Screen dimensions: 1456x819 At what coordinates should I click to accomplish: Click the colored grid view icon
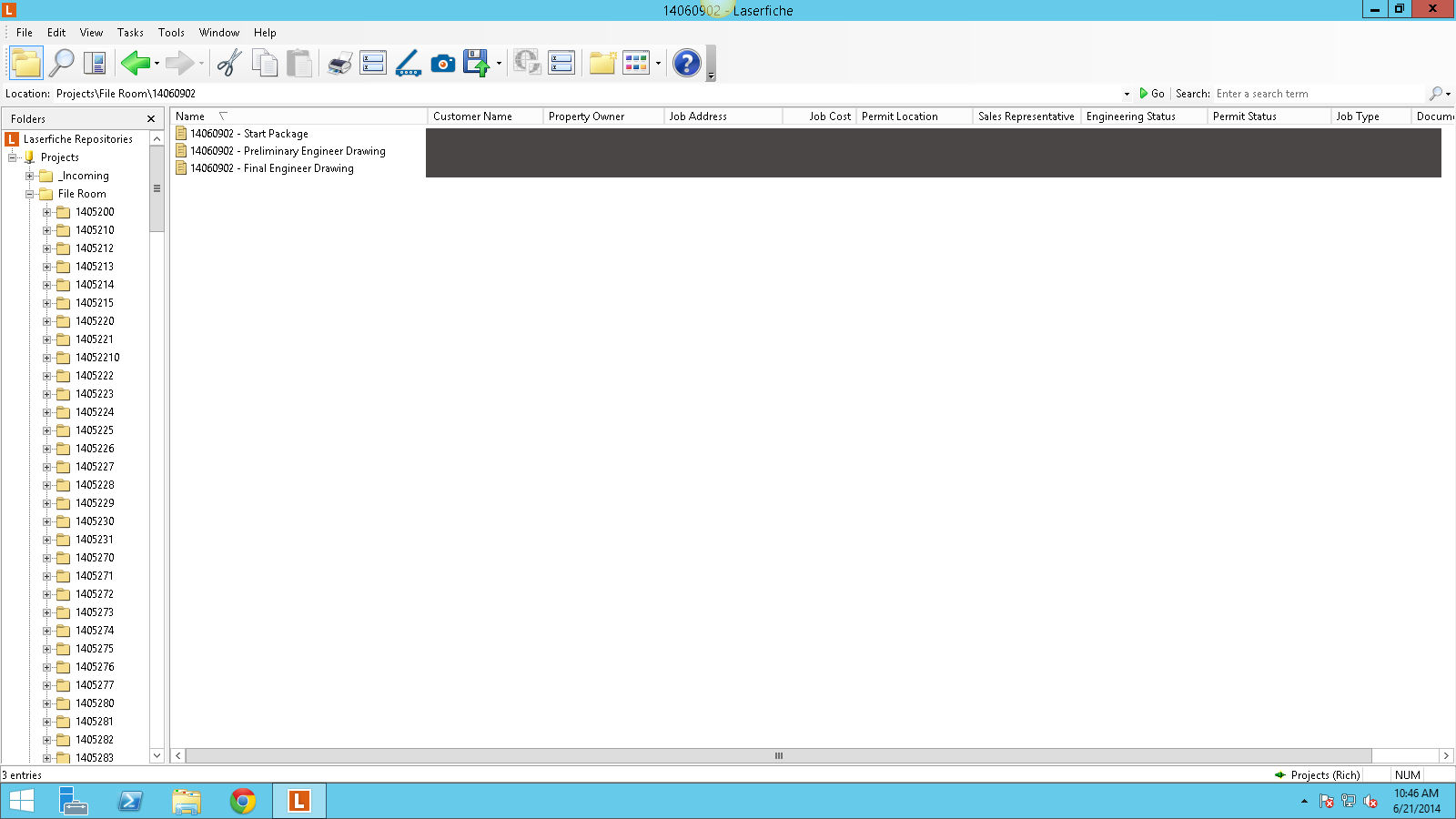[636, 63]
